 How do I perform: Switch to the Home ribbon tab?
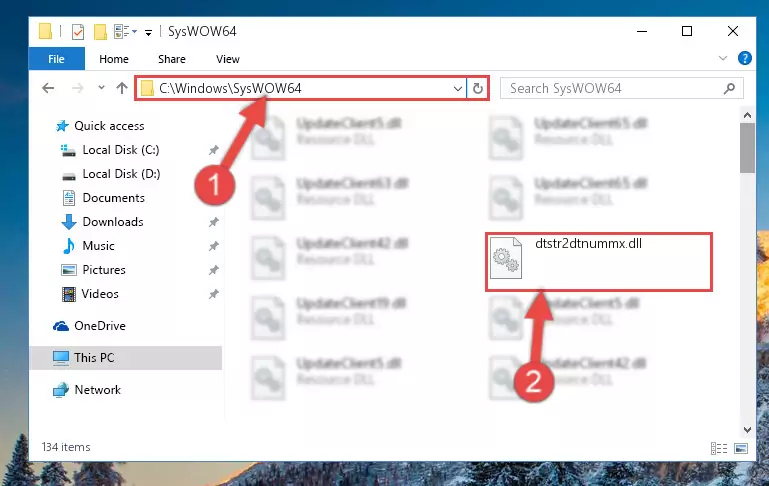tap(114, 59)
